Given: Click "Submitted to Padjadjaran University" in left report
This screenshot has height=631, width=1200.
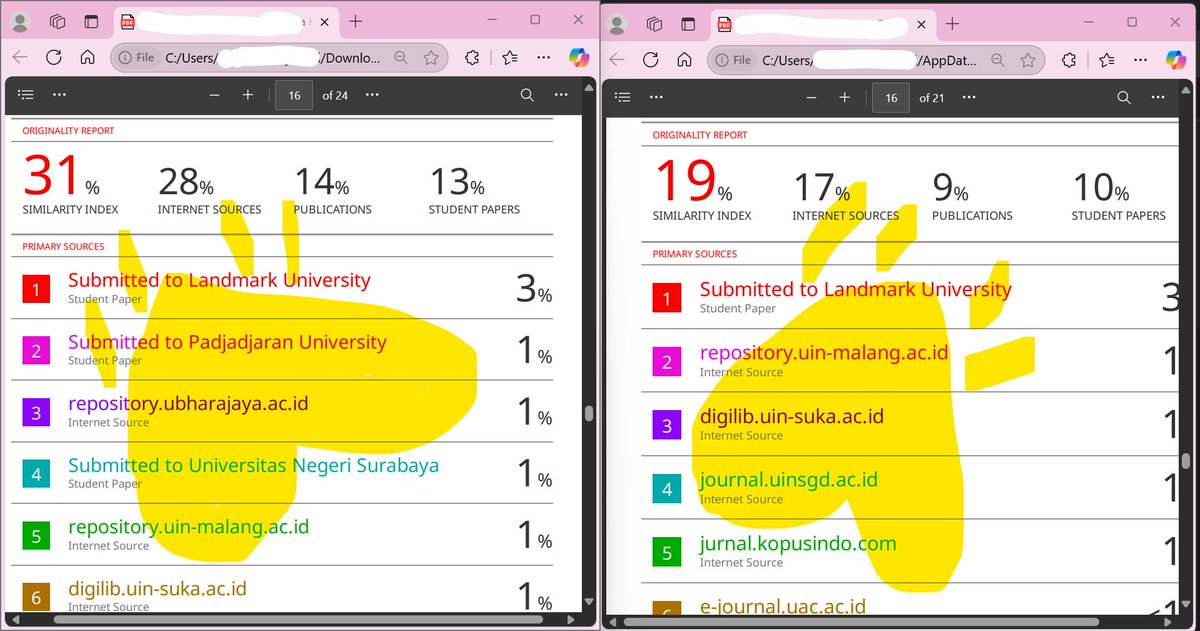Looking at the screenshot, I should 227,342.
